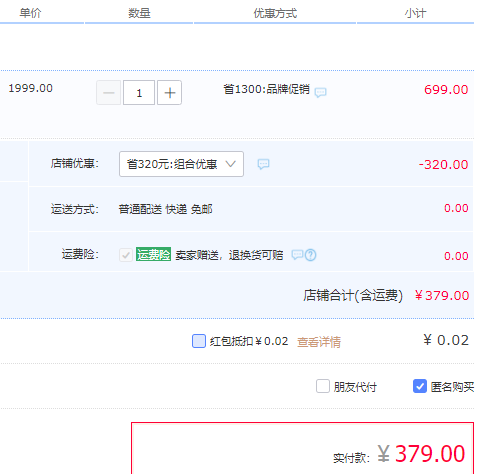Decrease quantity with the minus button
Screen dimensions: 483x474
click(109, 92)
